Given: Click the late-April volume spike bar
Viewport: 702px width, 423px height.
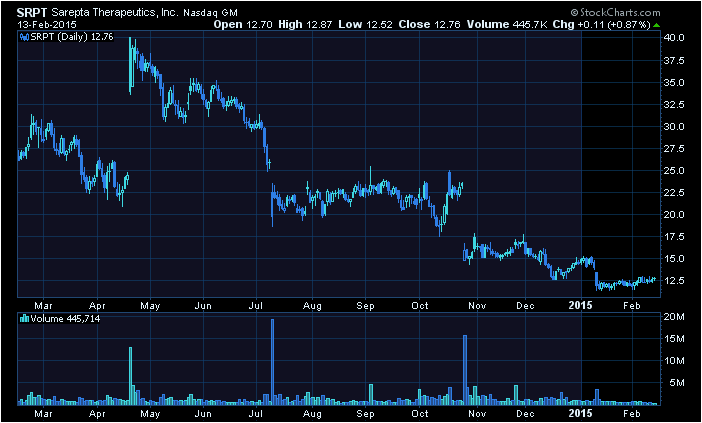Looking at the screenshot, I should click(130, 376).
